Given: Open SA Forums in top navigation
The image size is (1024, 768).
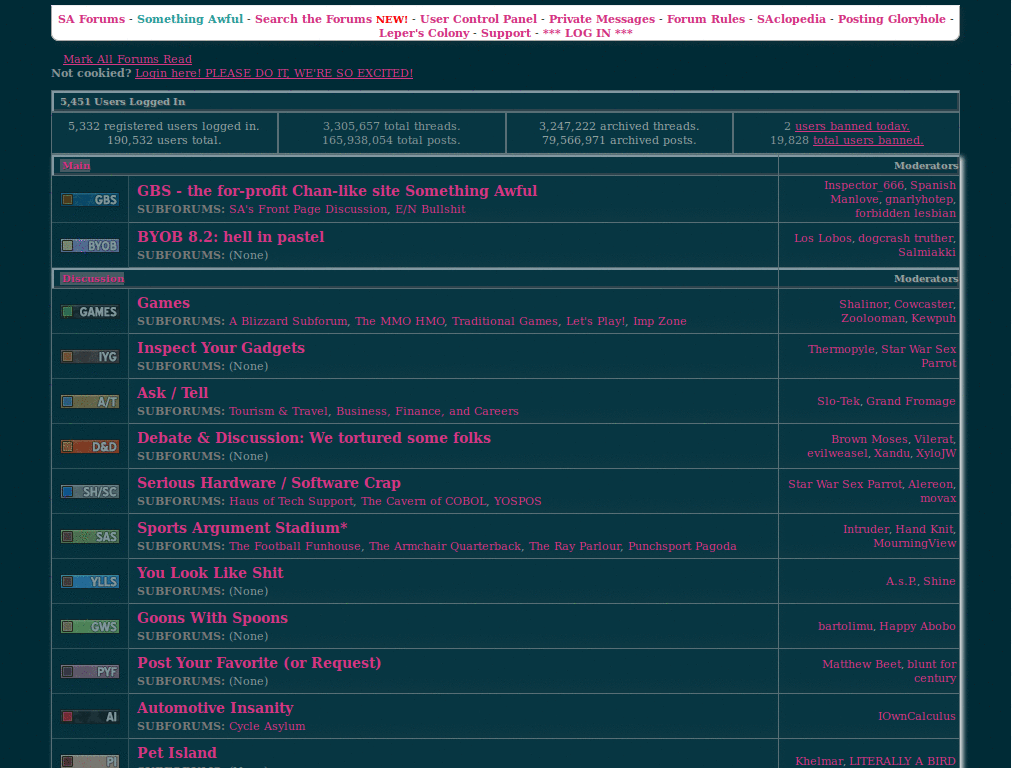Looking at the screenshot, I should coord(91,19).
